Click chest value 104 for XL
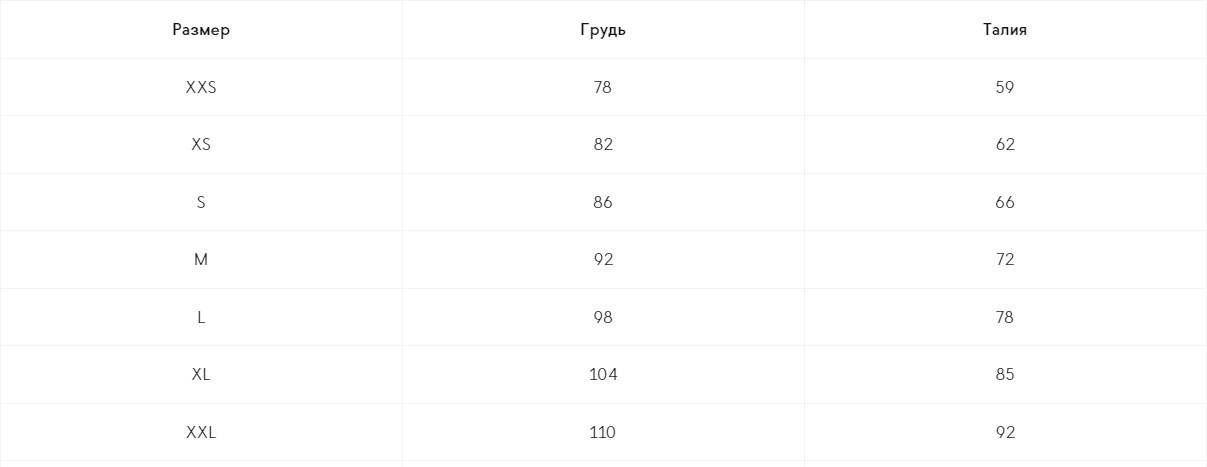The height and width of the screenshot is (467, 1207). coord(603,375)
